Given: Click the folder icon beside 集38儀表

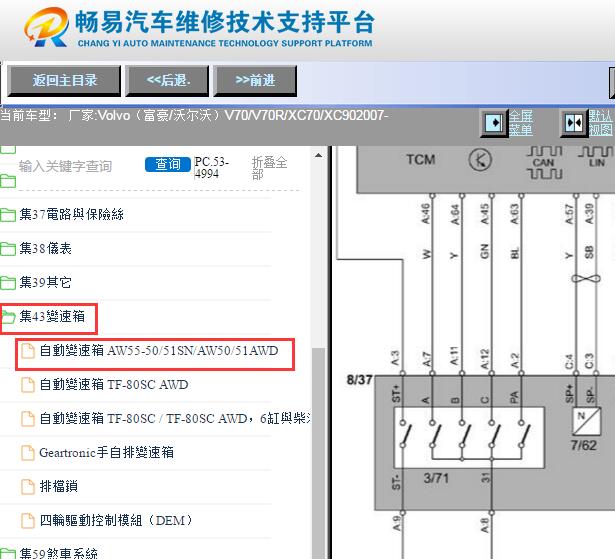Looking at the screenshot, I should 8,249.
